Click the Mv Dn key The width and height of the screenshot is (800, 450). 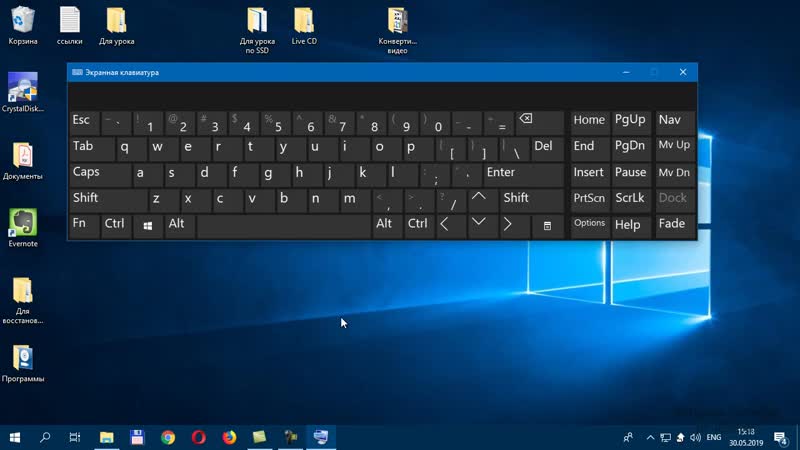[675, 174]
